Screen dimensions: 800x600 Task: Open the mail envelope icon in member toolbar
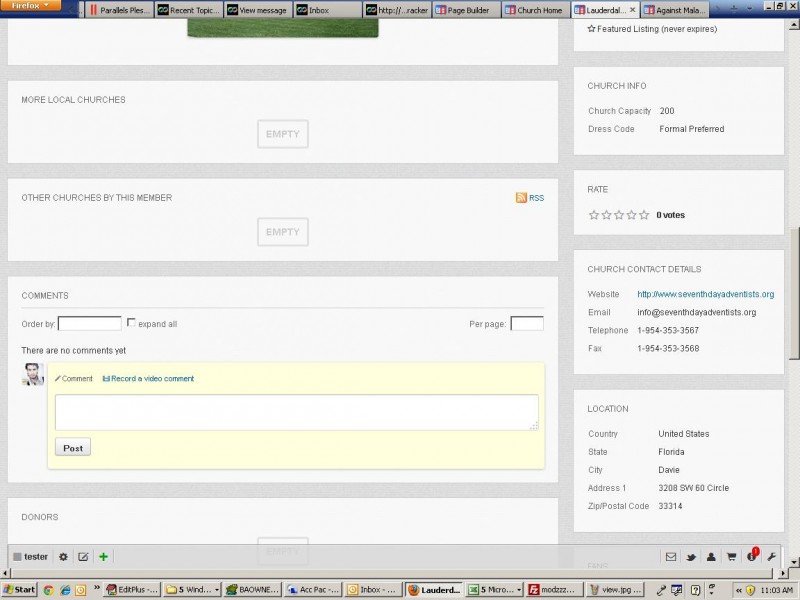(671, 557)
